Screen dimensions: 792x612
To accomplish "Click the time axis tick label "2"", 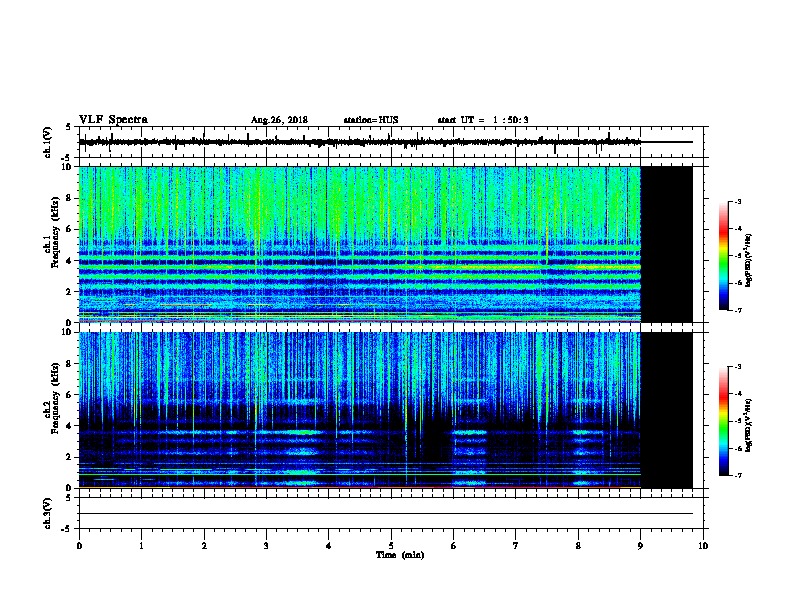I will 204,546.
